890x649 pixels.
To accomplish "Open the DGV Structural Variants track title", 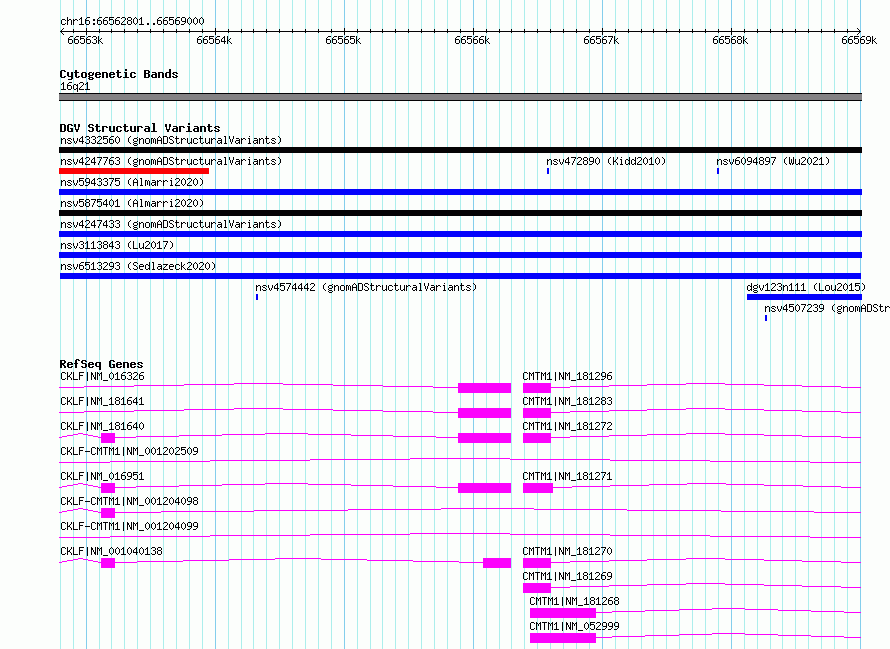I will pos(140,128).
